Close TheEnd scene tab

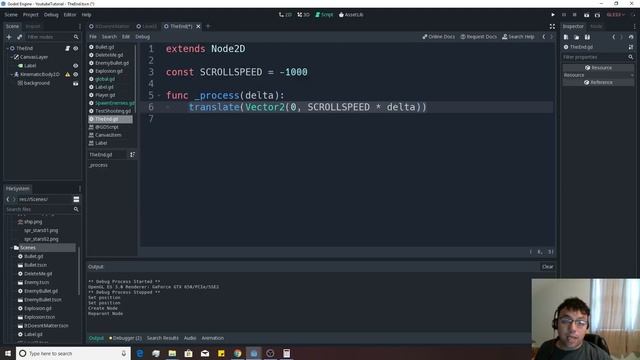pyautogui.click(x=198, y=26)
